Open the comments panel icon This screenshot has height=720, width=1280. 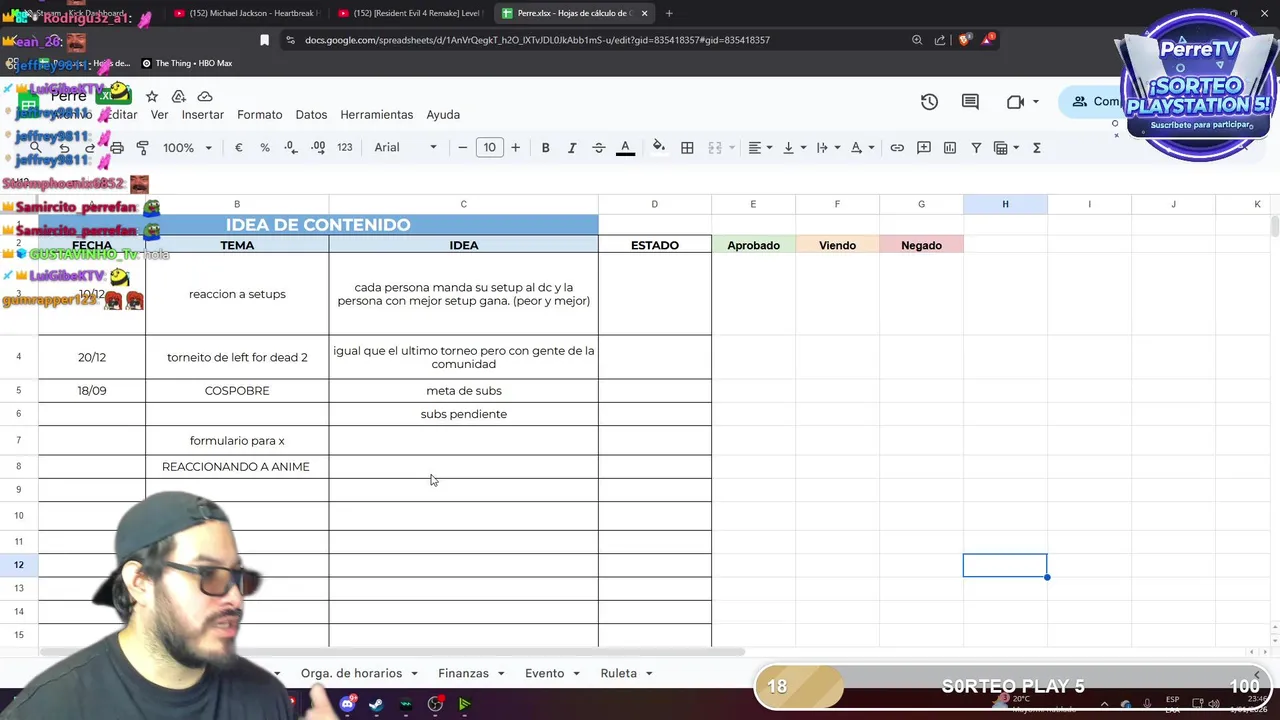tap(970, 101)
